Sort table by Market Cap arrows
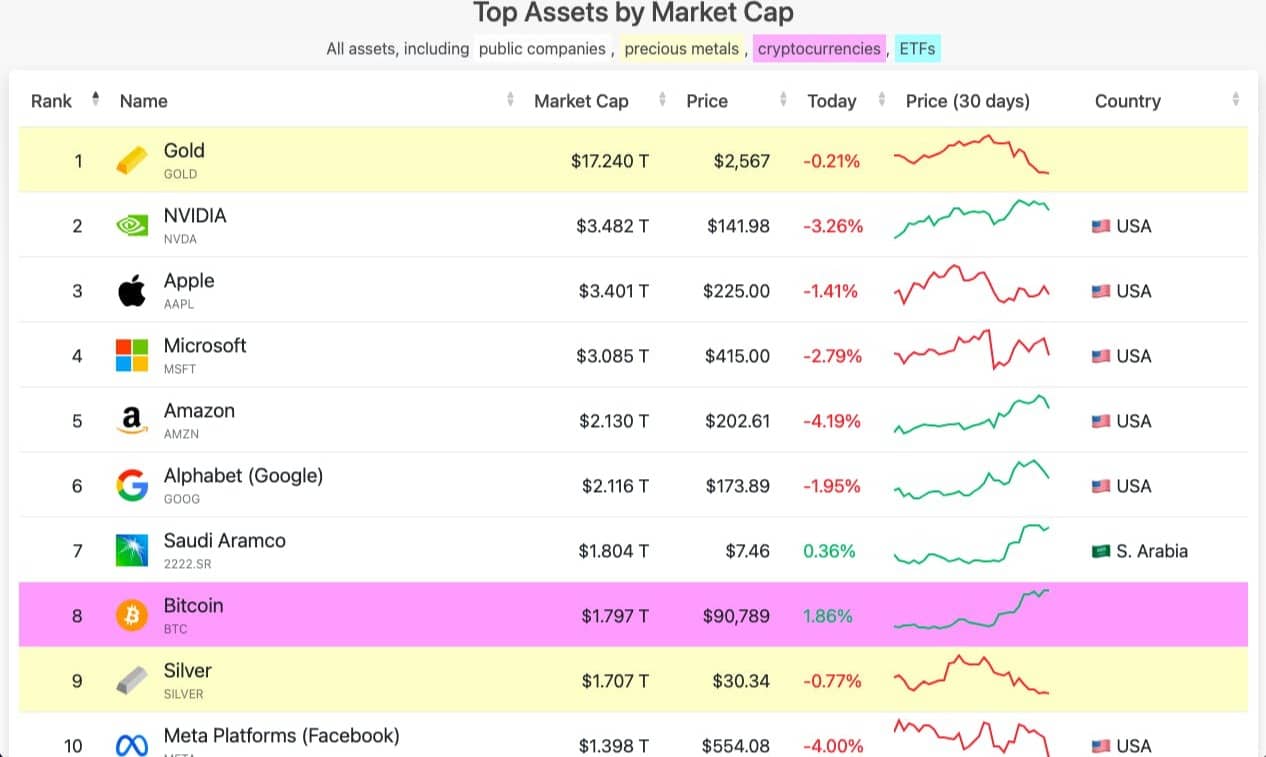1266x757 pixels. click(x=662, y=99)
